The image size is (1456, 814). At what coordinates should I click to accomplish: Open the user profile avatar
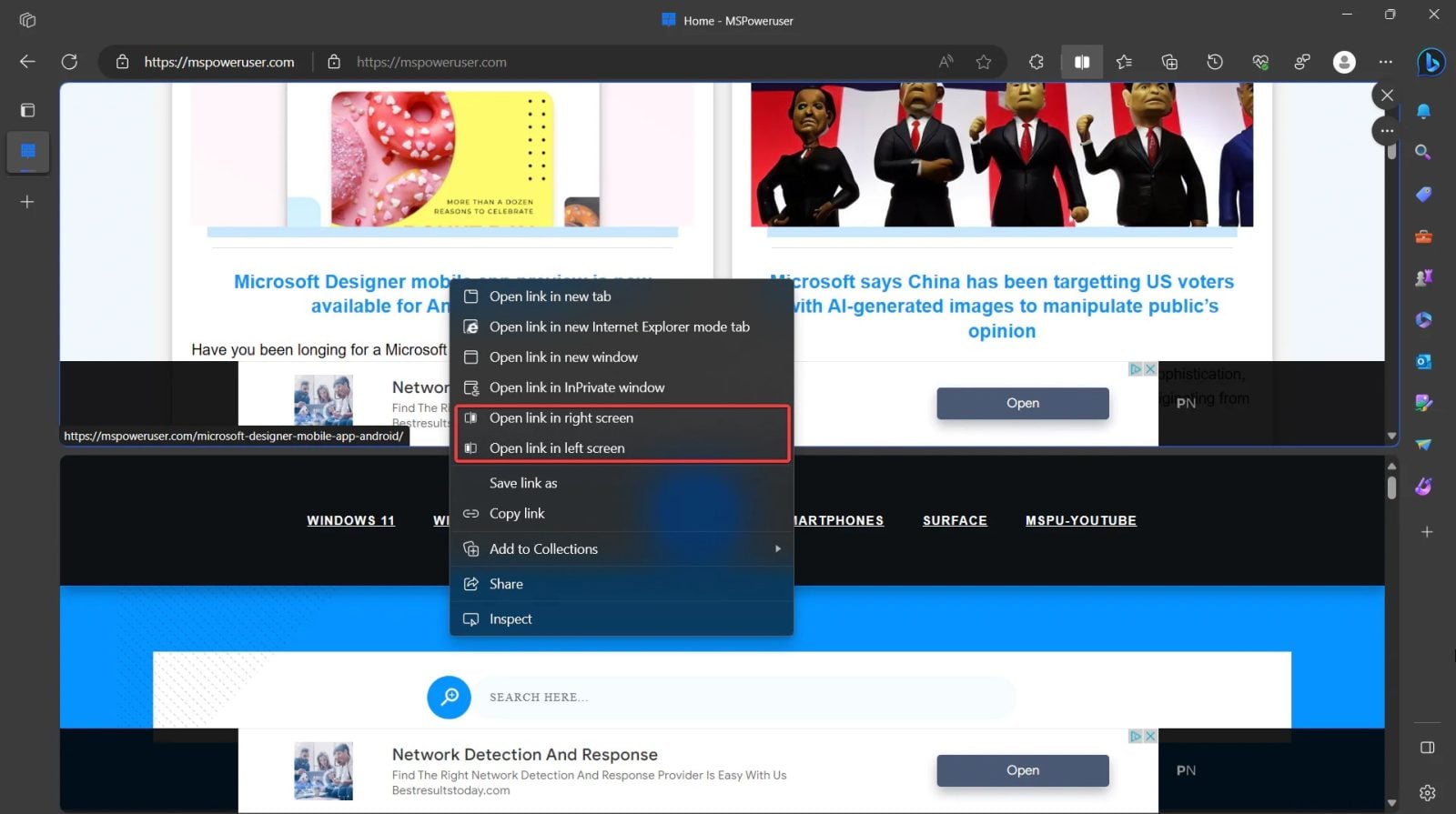click(x=1343, y=62)
